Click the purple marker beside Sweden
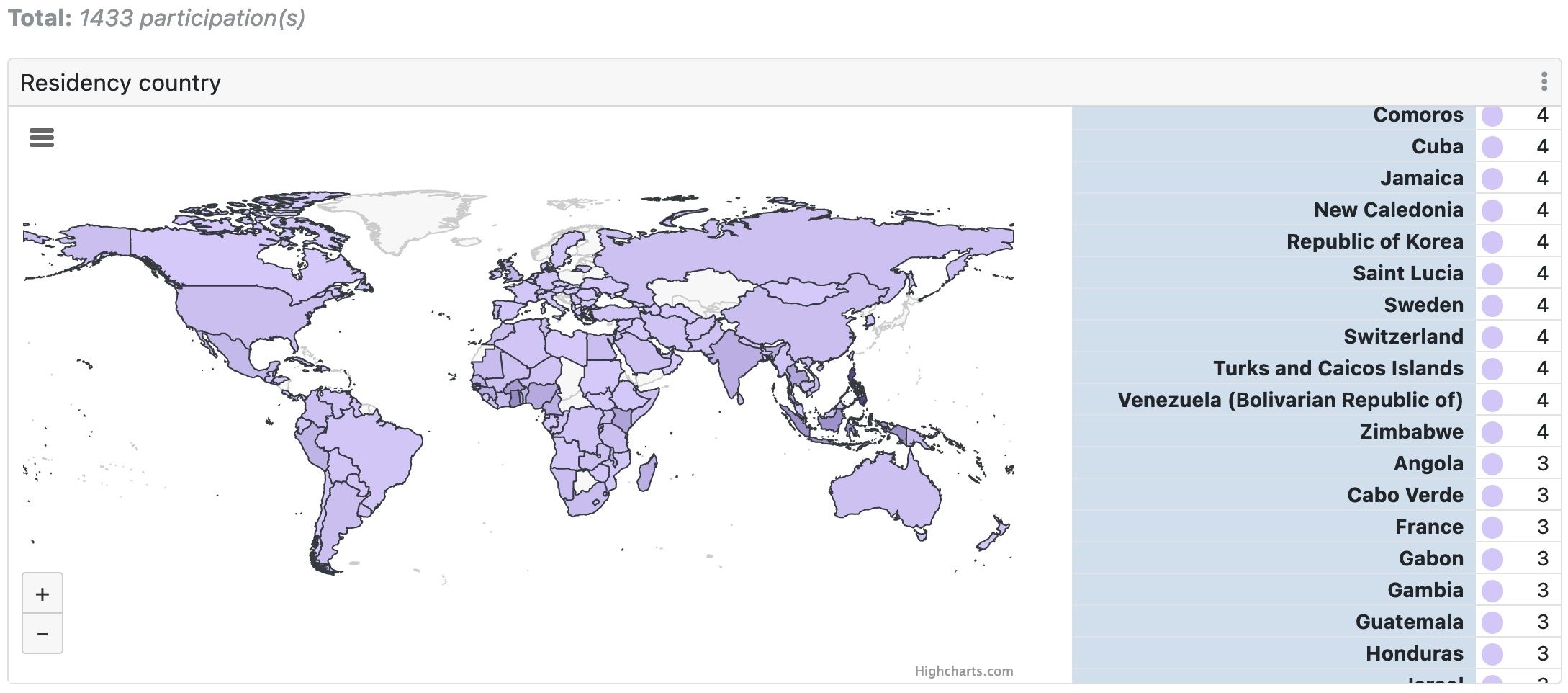This screenshot has height=693, width=1568. [1492, 305]
